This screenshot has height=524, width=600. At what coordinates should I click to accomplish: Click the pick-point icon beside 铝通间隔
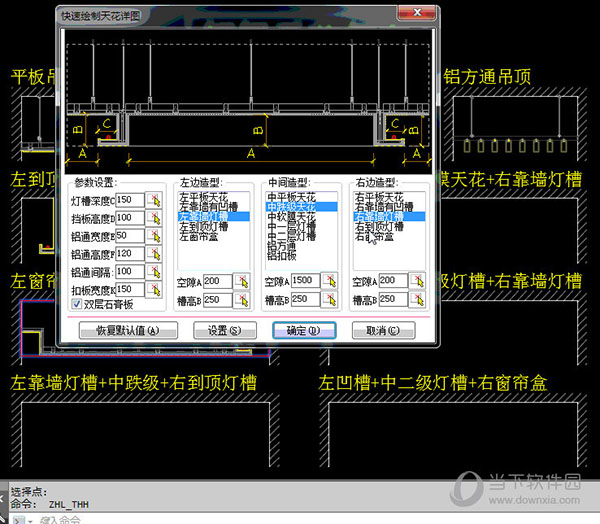tap(154, 272)
